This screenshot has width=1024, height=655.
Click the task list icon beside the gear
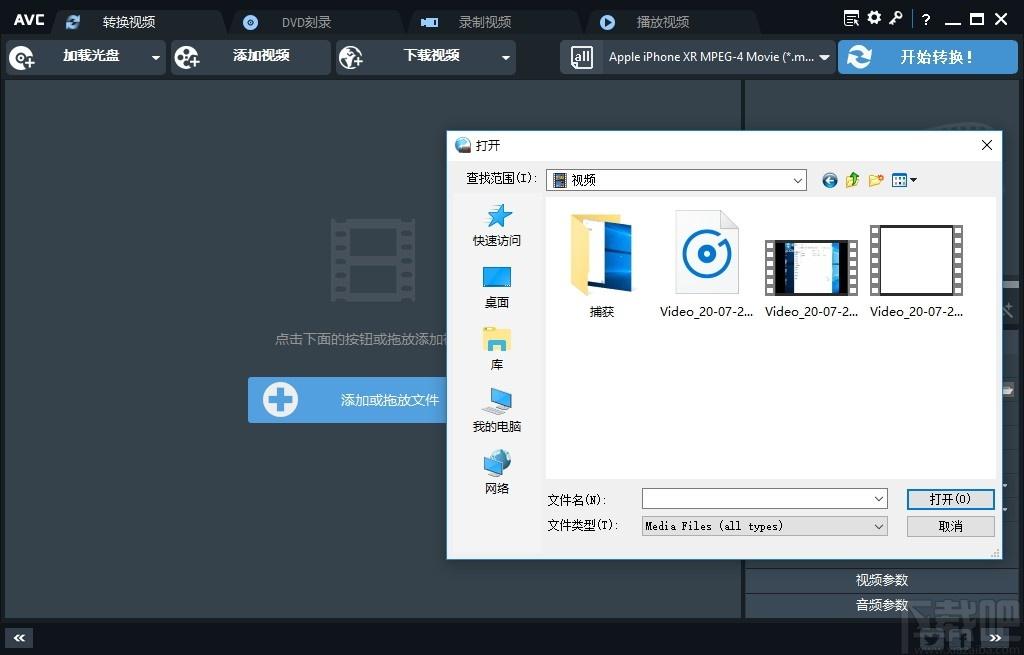852,18
